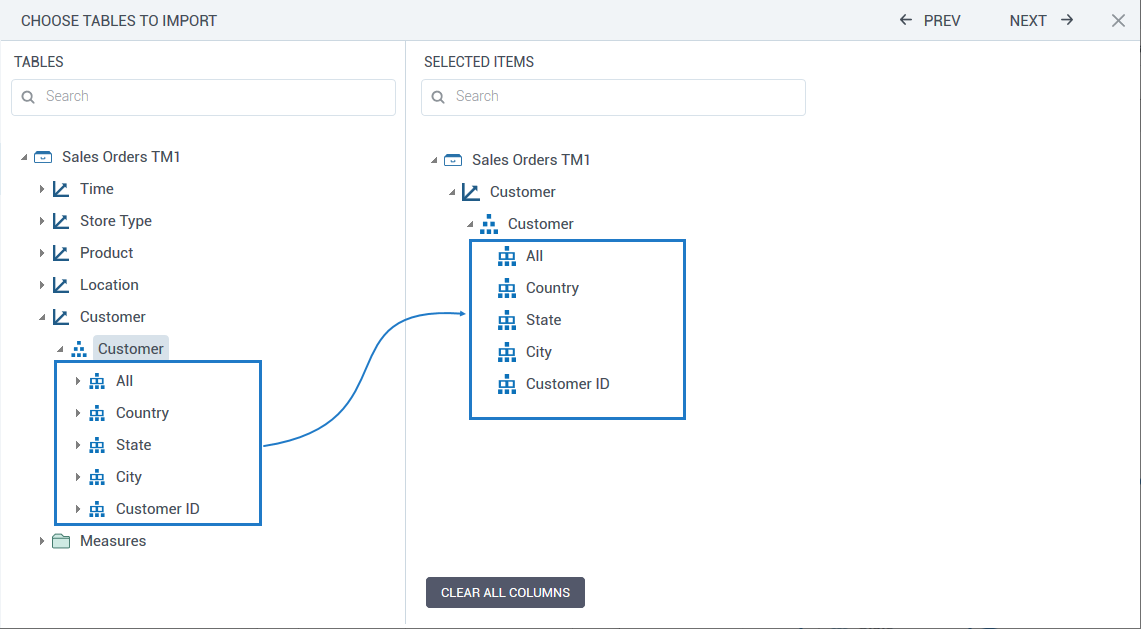Click the Customer ID level icon in Tables
Viewport: 1141px width, 629px height.
97,509
